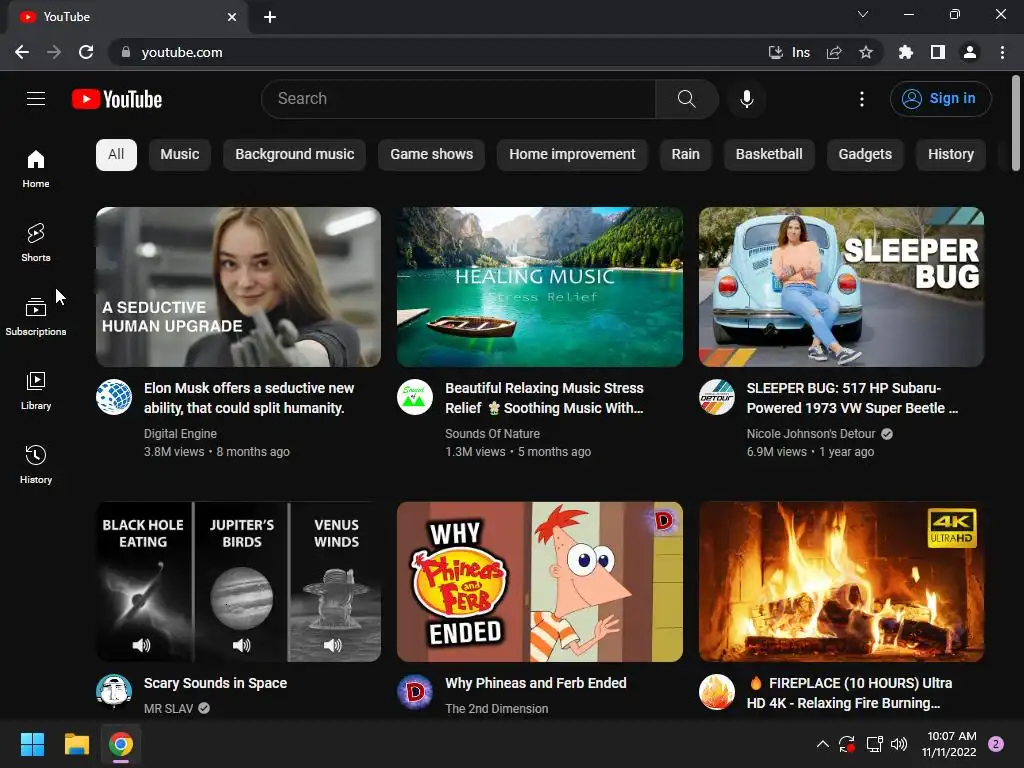The width and height of the screenshot is (1024, 768).
Task: Open the 4K fireplace thumbnail
Action: click(841, 582)
